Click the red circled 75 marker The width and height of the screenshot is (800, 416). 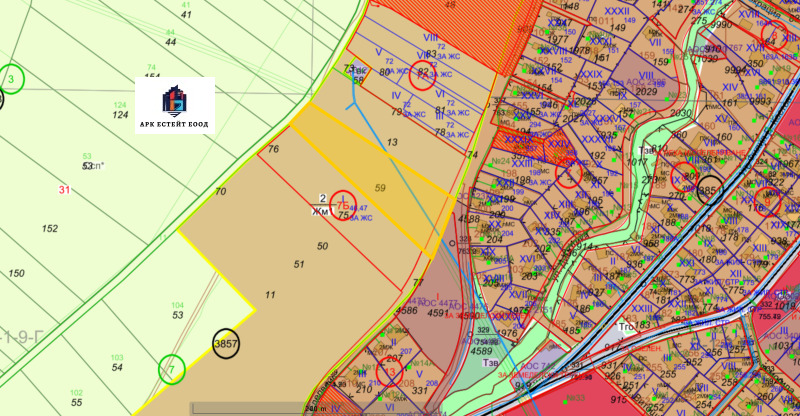pos(343,204)
